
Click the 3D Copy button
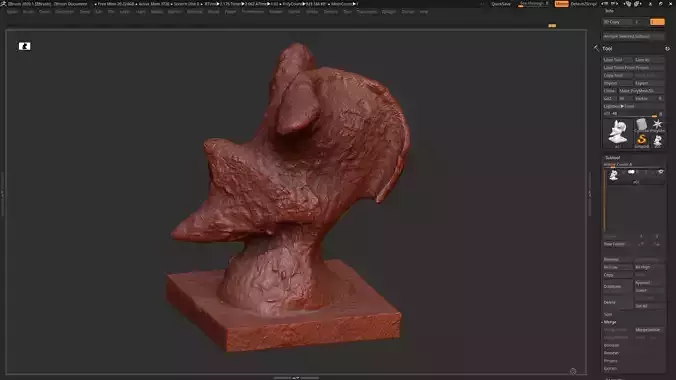pyautogui.click(x=617, y=22)
